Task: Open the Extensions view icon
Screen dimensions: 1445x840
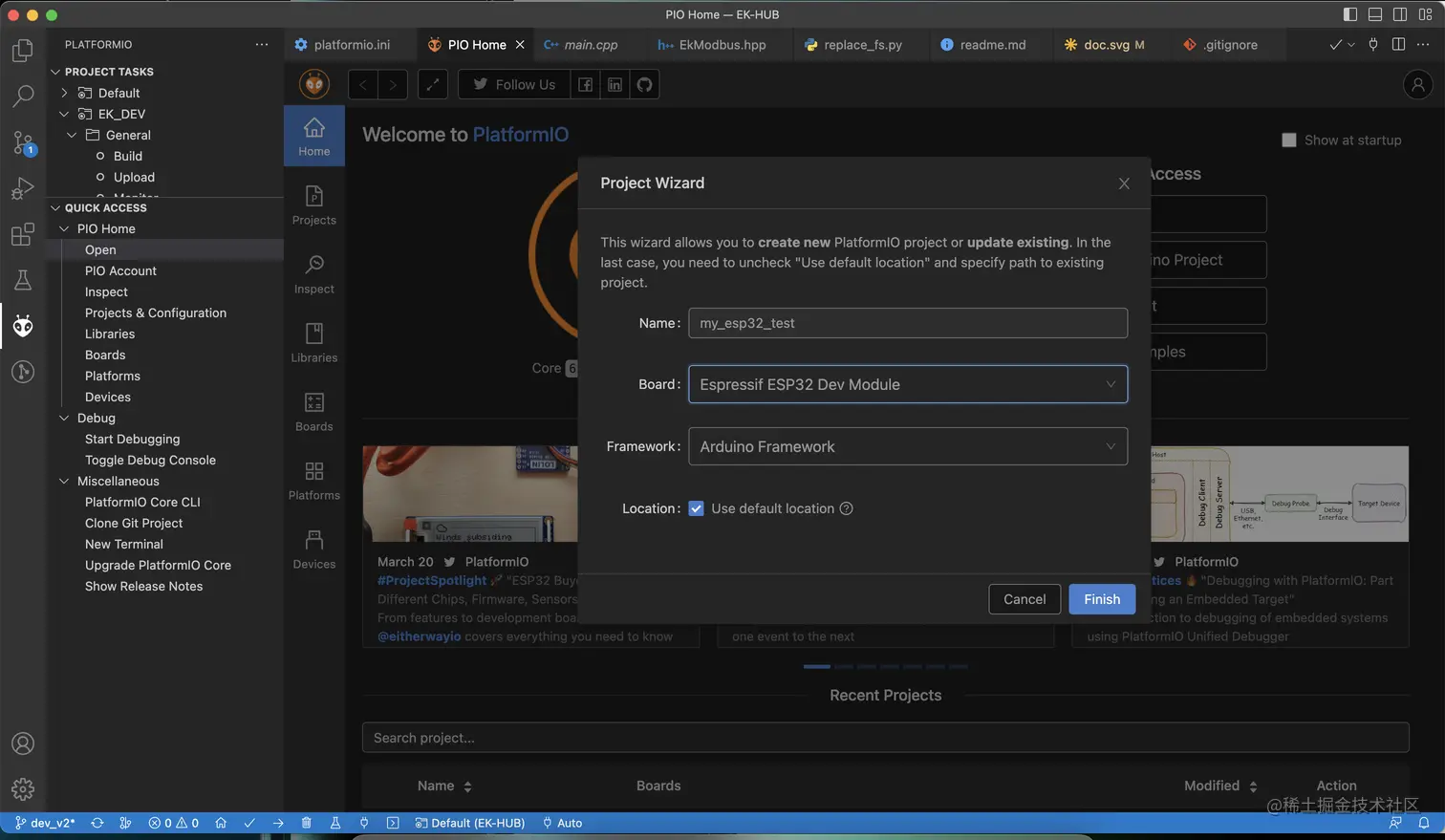Action: (x=23, y=234)
